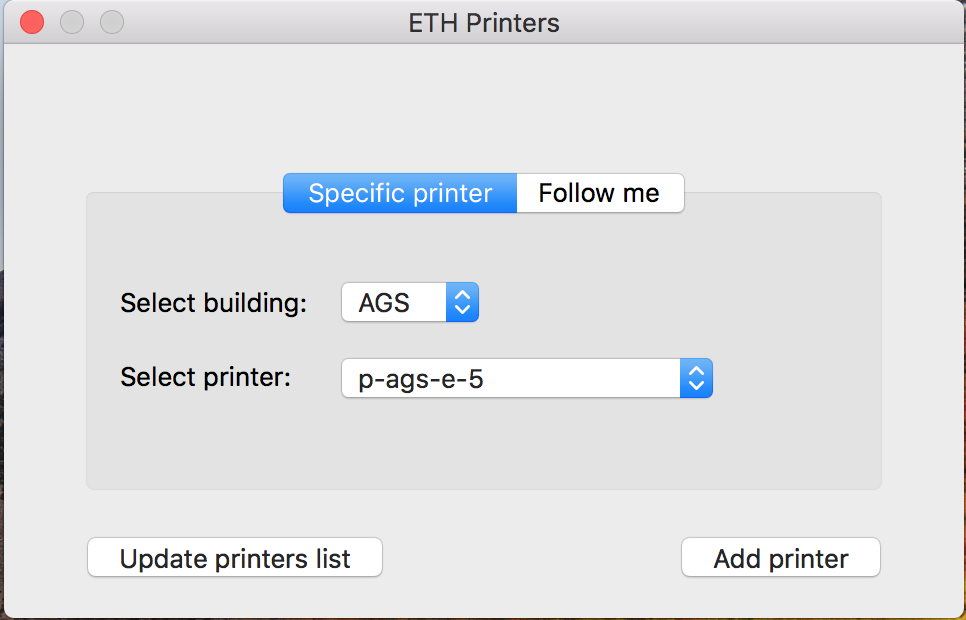
Task: Switch to the Follow me tab
Action: 600,193
